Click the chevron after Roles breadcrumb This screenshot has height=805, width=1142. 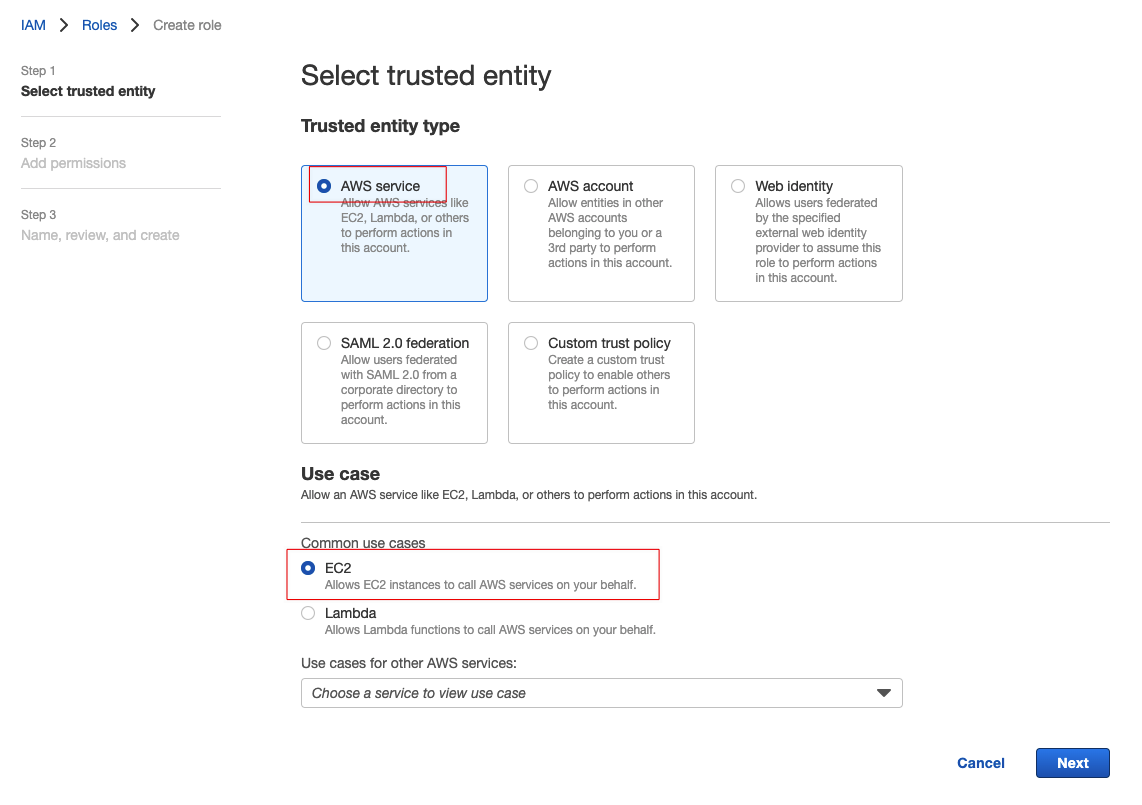(x=135, y=25)
